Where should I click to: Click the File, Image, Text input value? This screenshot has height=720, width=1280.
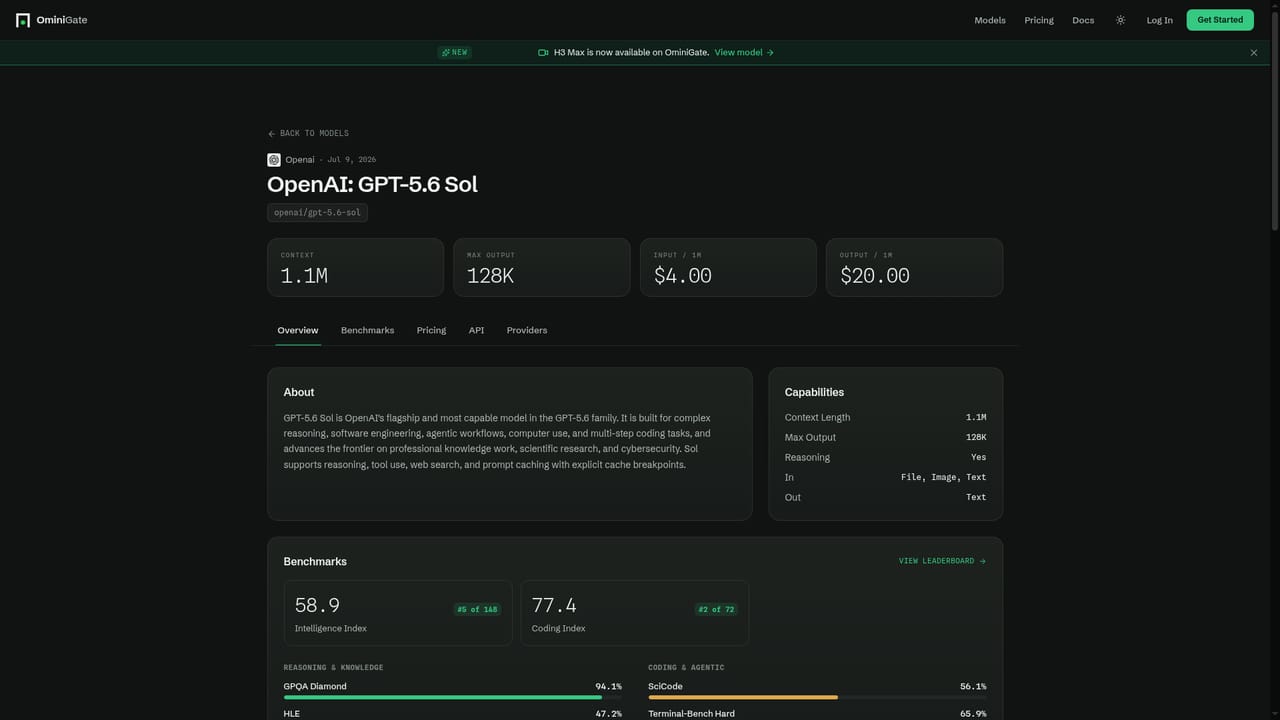pyautogui.click(x=943, y=477)
